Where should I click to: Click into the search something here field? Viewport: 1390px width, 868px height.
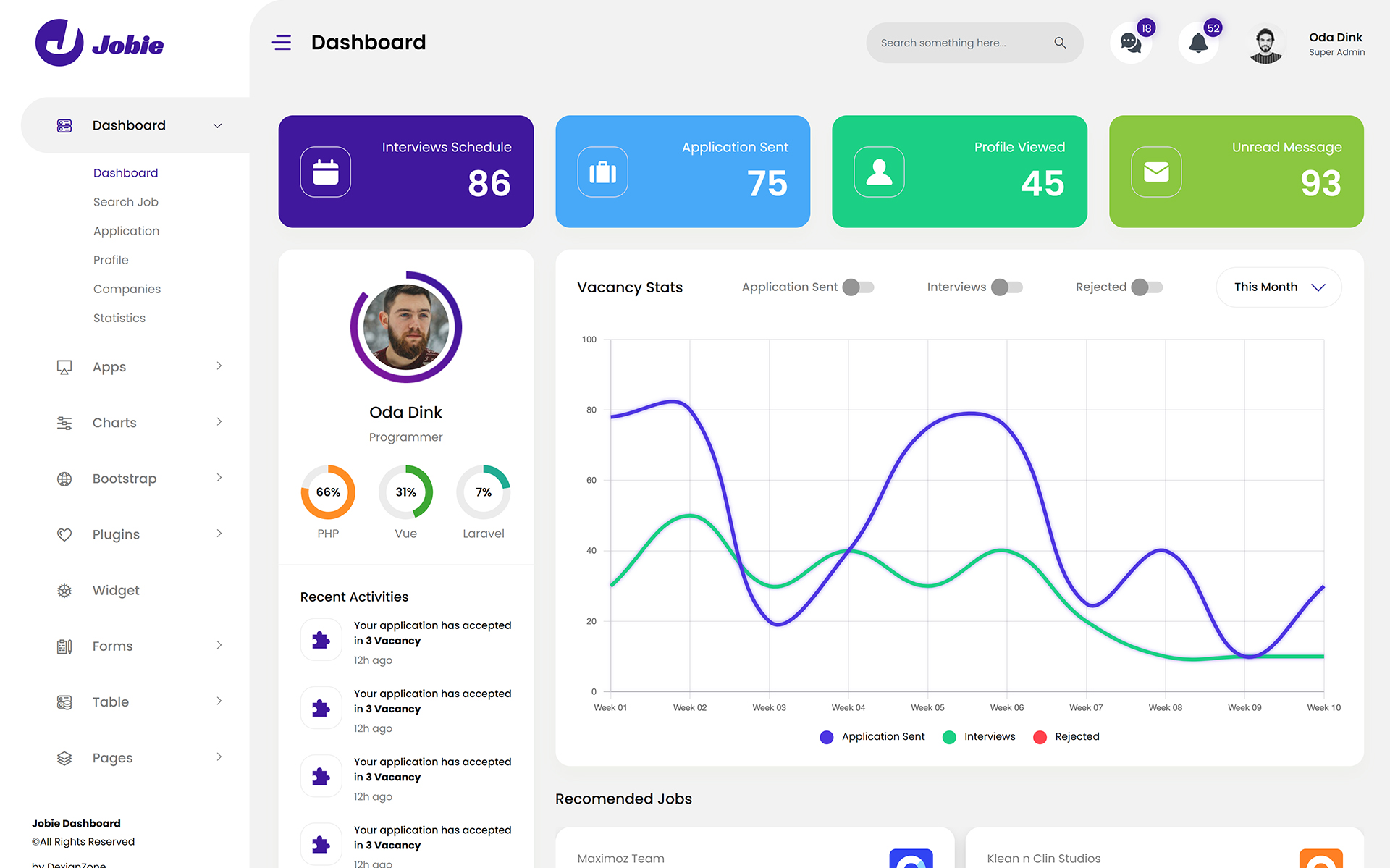click(x=956, y=43)
